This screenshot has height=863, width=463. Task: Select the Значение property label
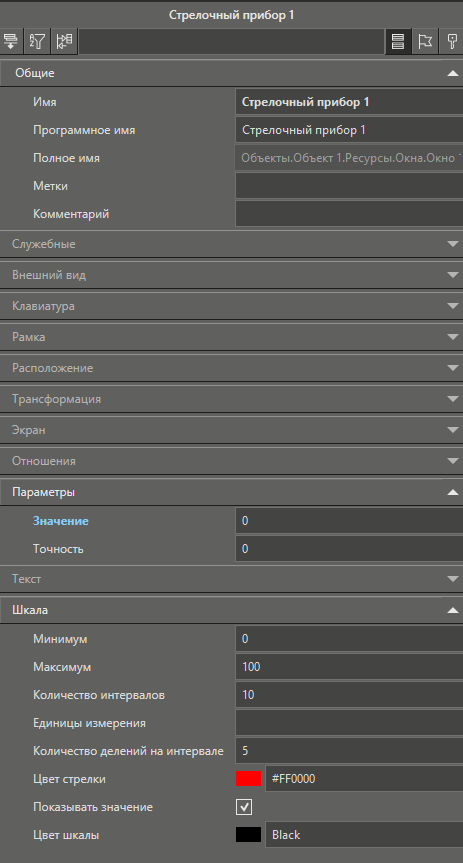[61, 521]
